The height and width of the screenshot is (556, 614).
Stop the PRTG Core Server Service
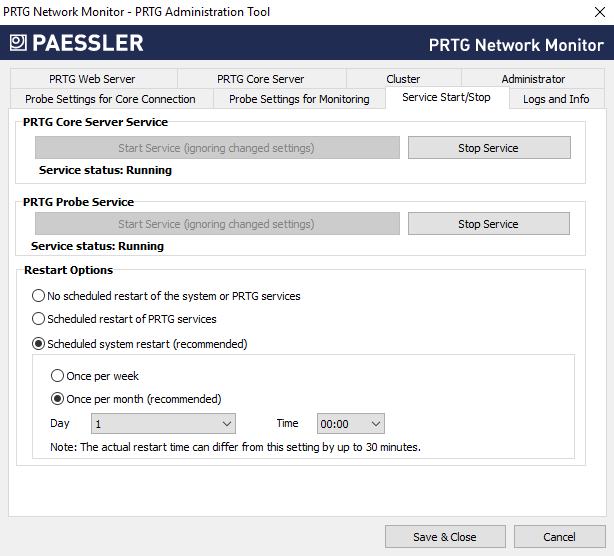(x=488, y=148)
